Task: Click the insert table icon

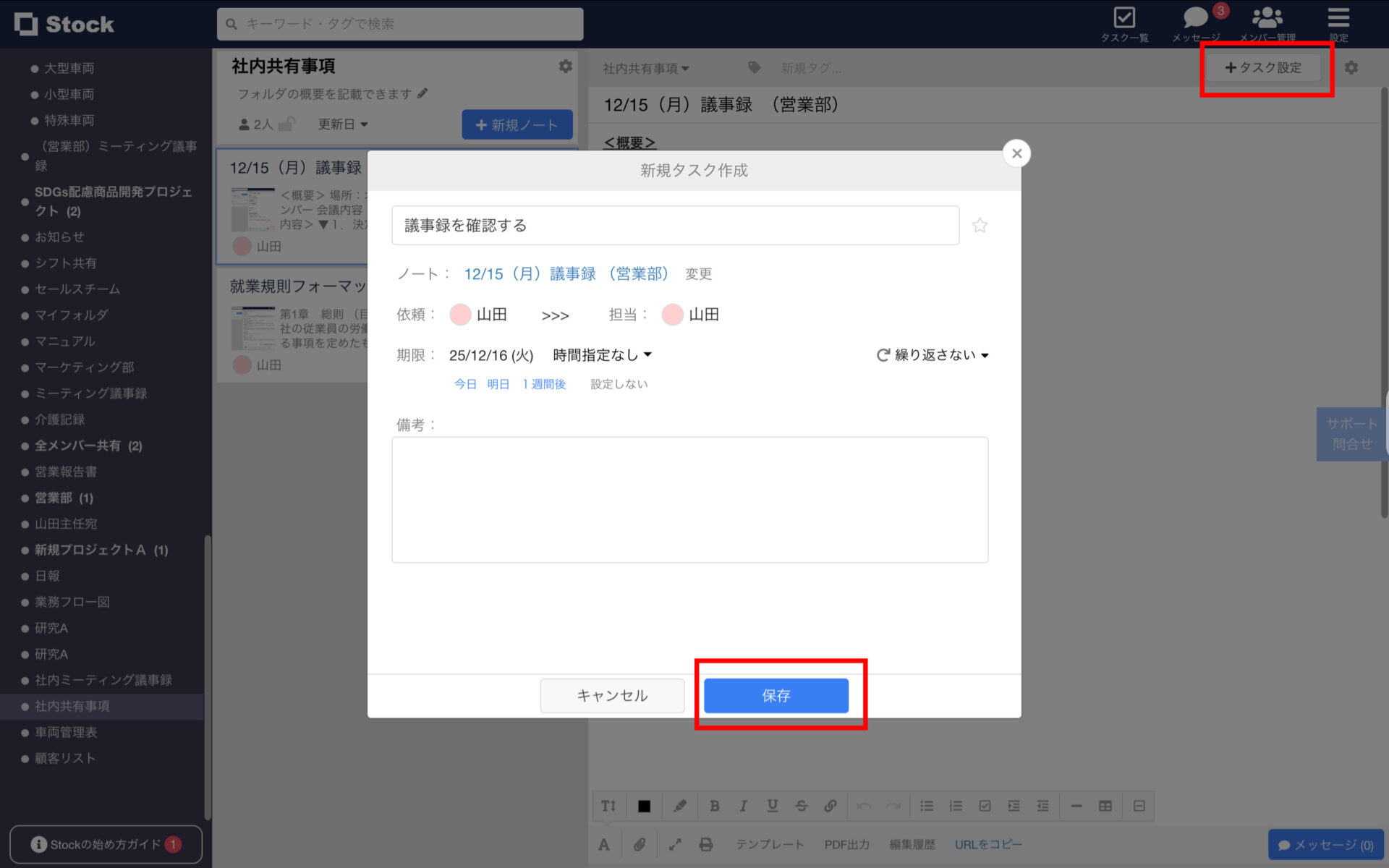Action: pyautogui.click(x=1105, y=805)
